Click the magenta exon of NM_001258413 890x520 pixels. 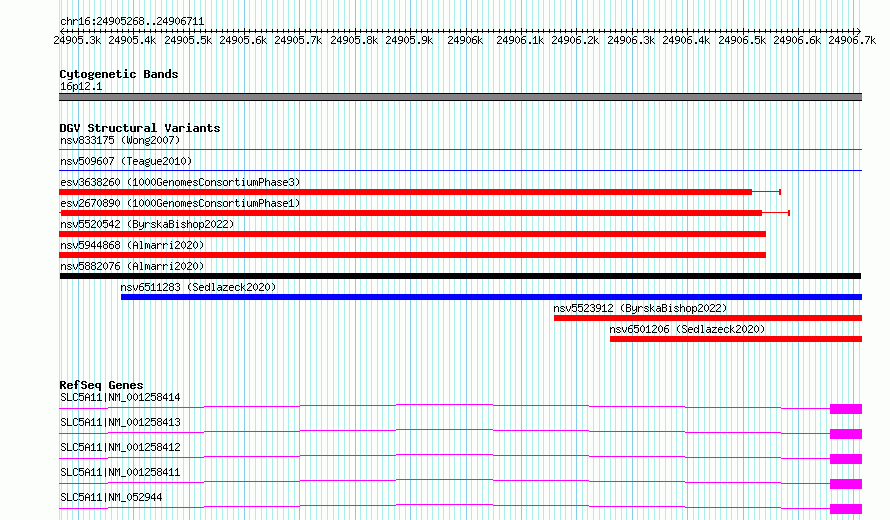(846, 434)
